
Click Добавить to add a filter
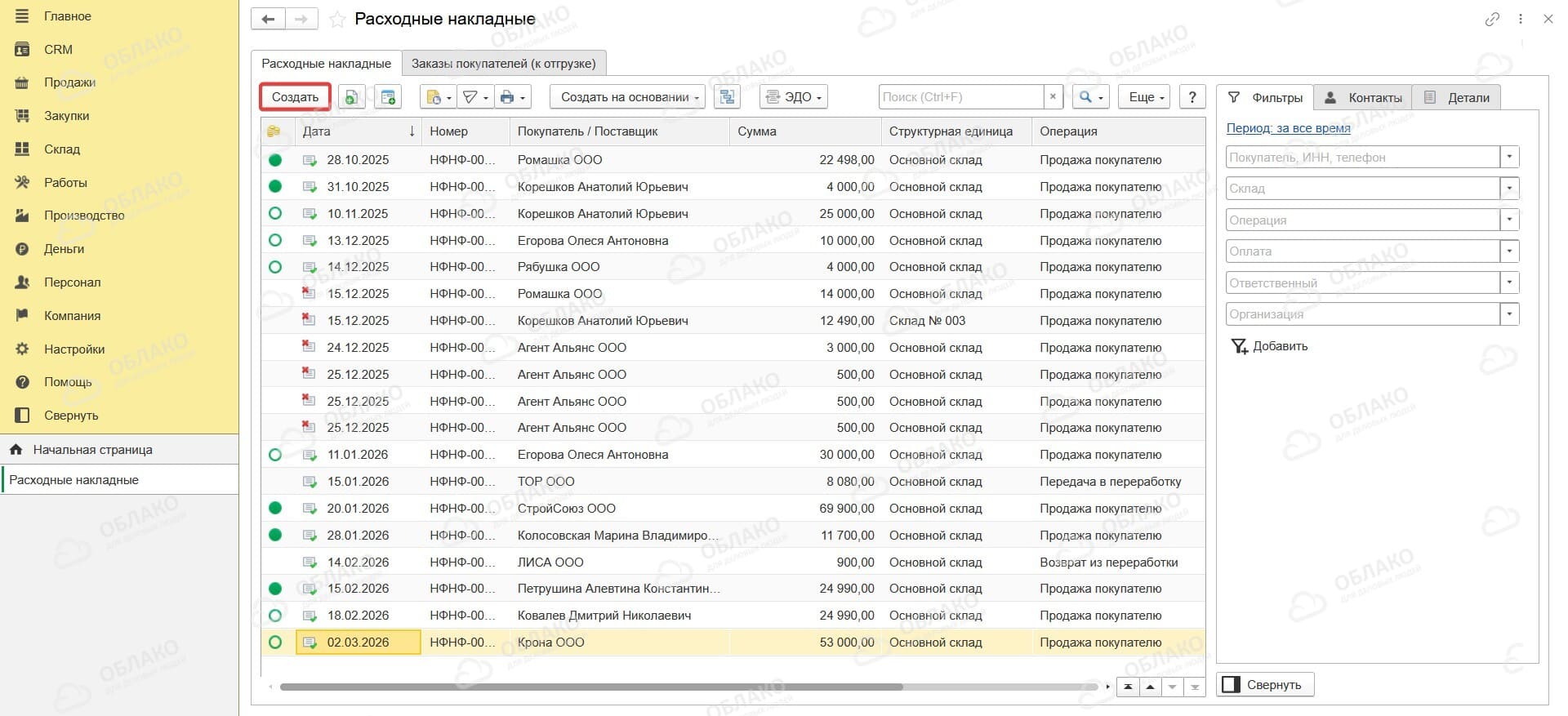click(1270, 346)
